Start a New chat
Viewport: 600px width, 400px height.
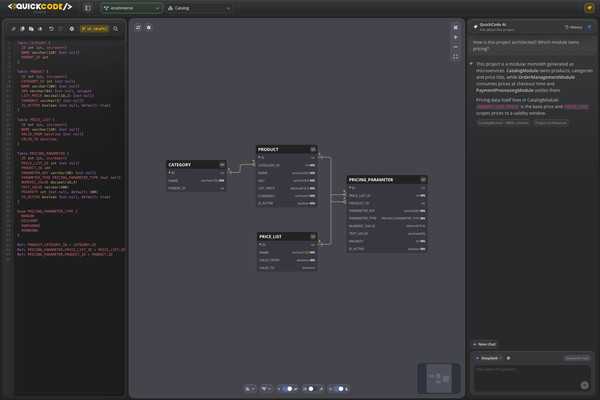tap(484, 344)
